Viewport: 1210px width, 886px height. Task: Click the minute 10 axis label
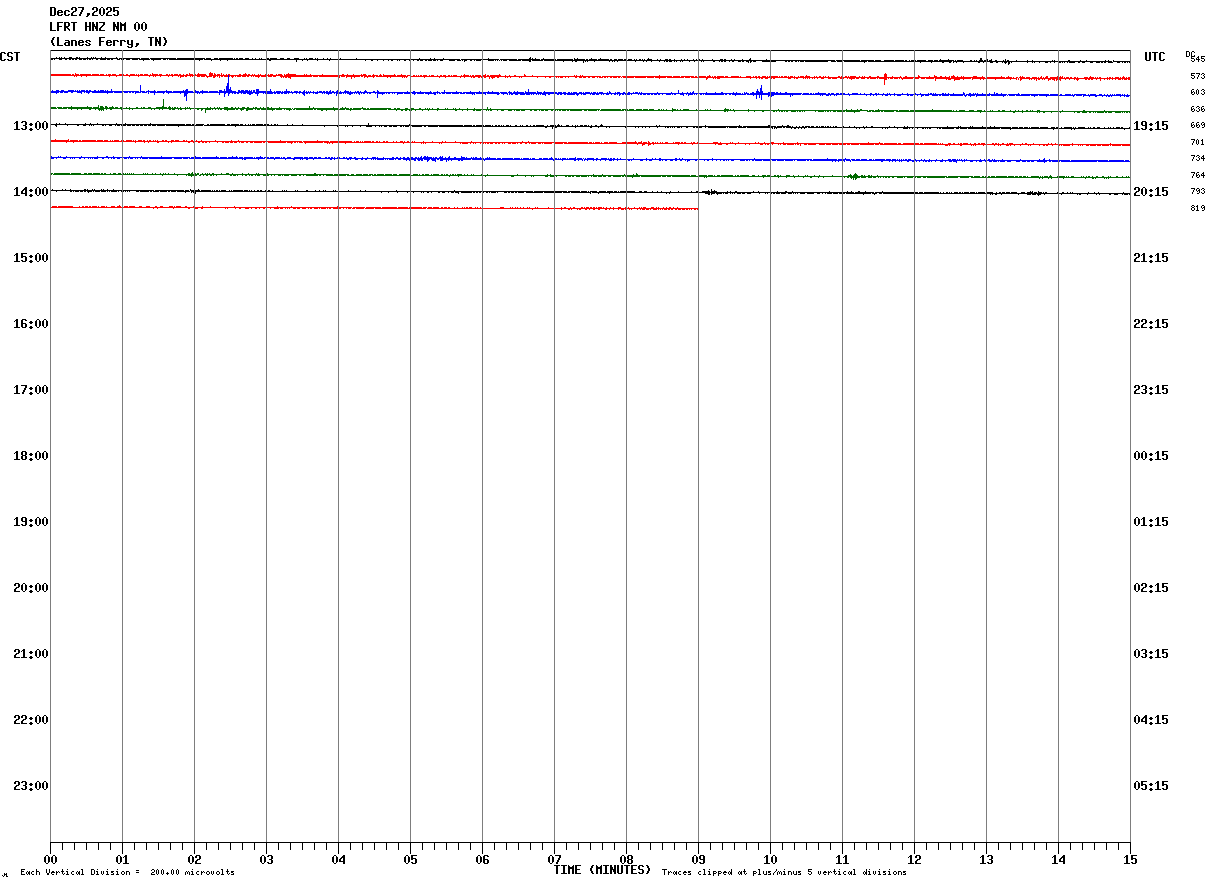[770, 860]
